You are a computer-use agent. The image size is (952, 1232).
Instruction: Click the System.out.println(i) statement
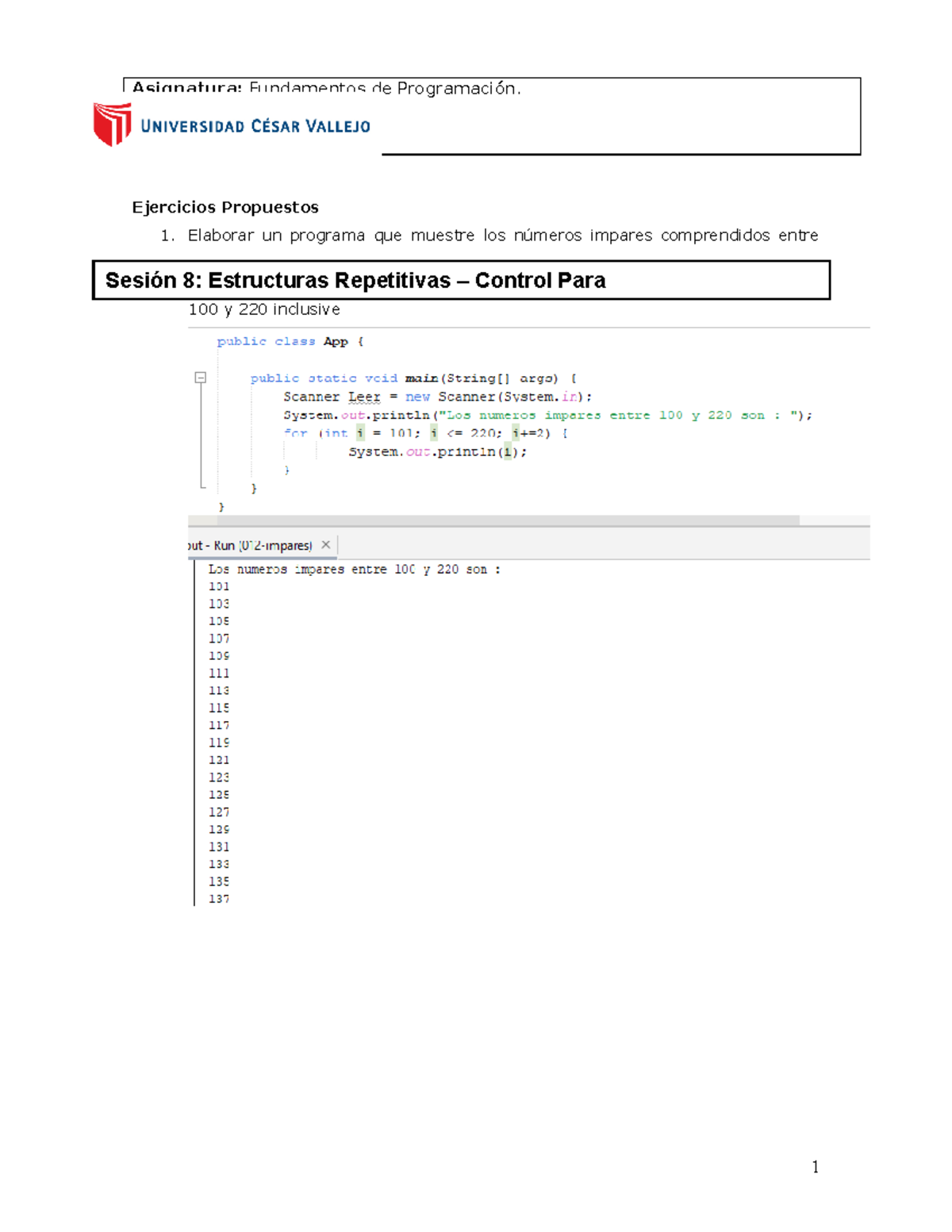[436, 451]
